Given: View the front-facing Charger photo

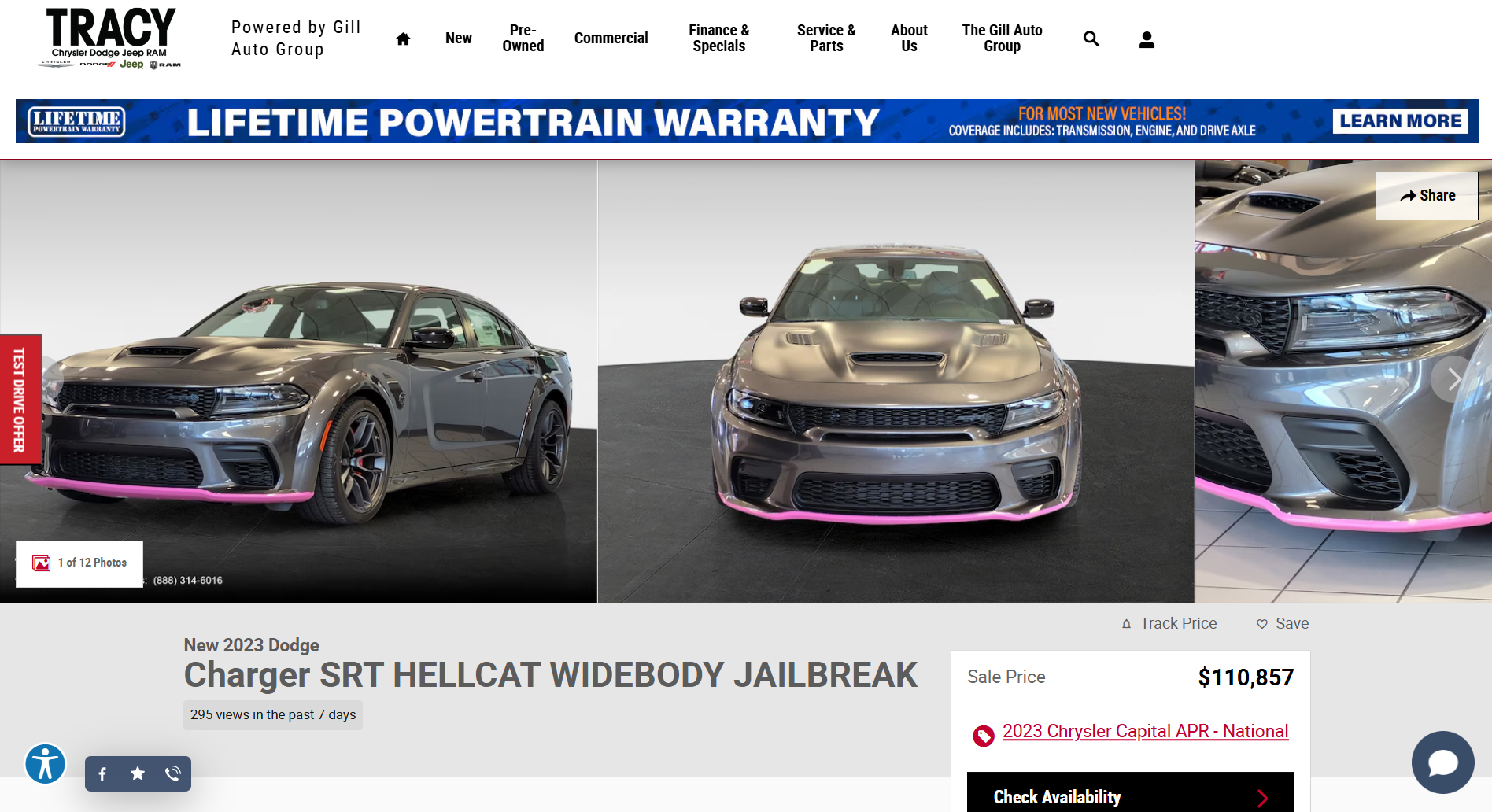Looking at the screenshot, I should [896, 382].
